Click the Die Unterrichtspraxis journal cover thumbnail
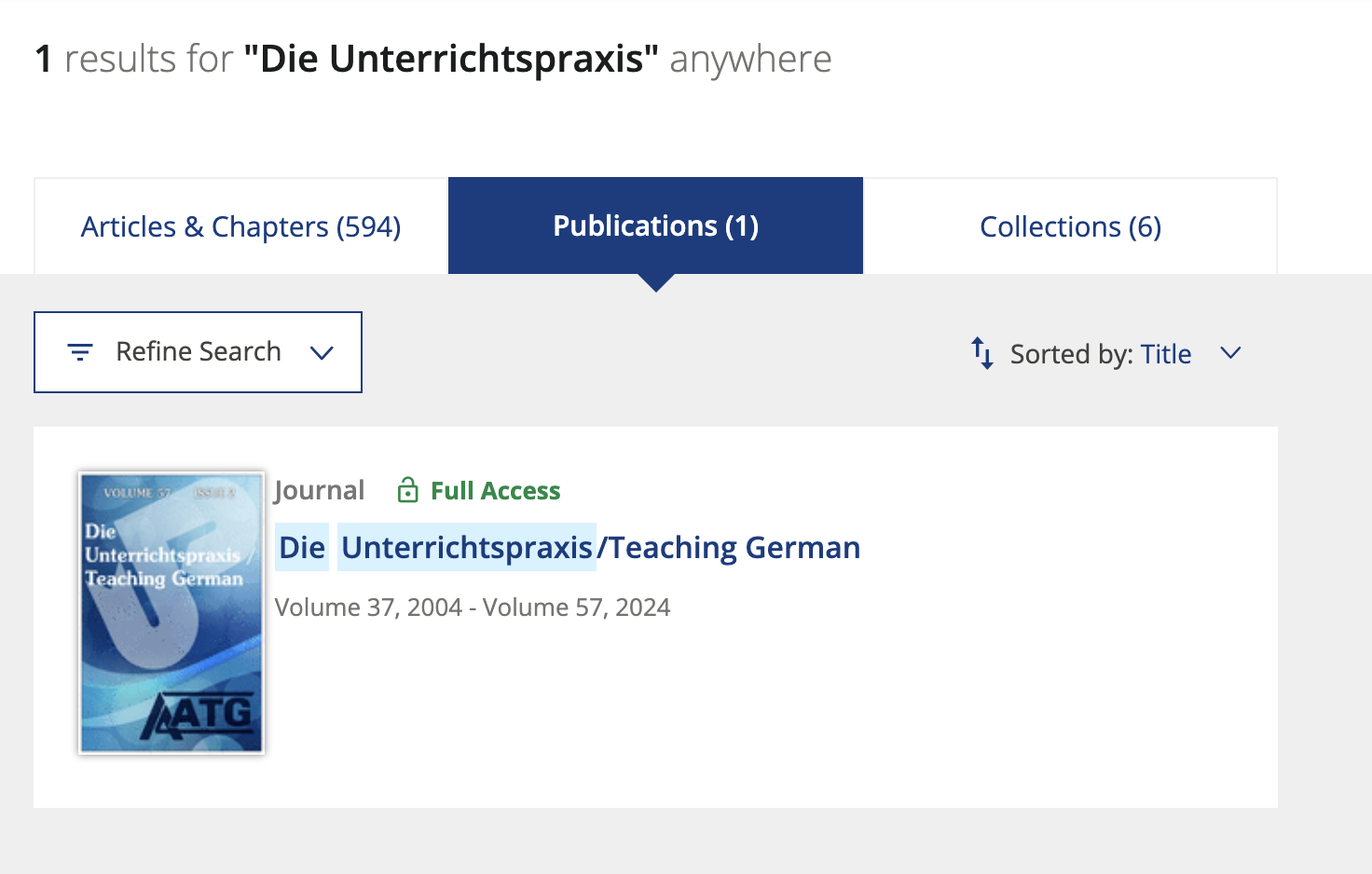 click(171, 613)
